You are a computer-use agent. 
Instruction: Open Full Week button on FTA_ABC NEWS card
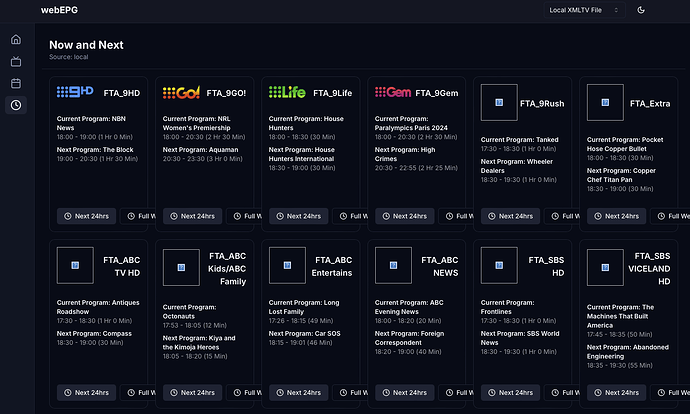coord(456,392)
